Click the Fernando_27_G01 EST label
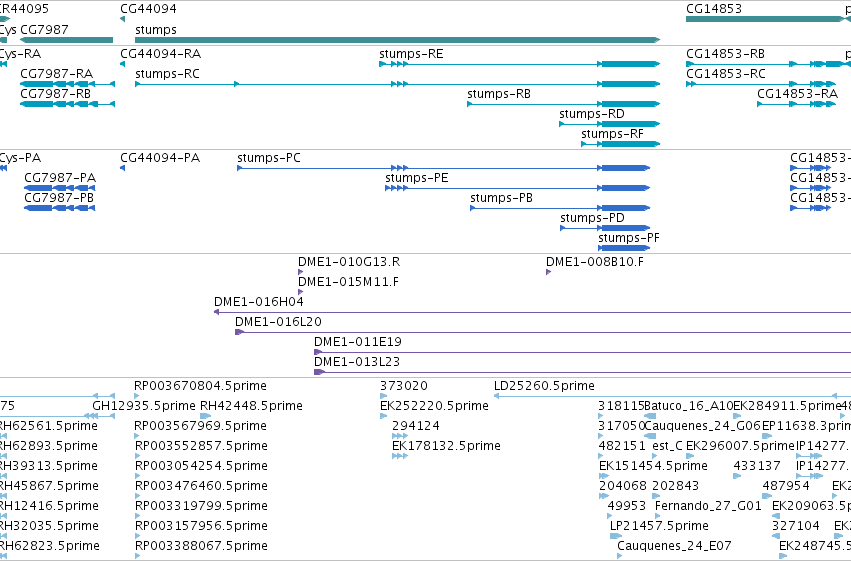This screenshot has width=851, height=561. (708, 507)
